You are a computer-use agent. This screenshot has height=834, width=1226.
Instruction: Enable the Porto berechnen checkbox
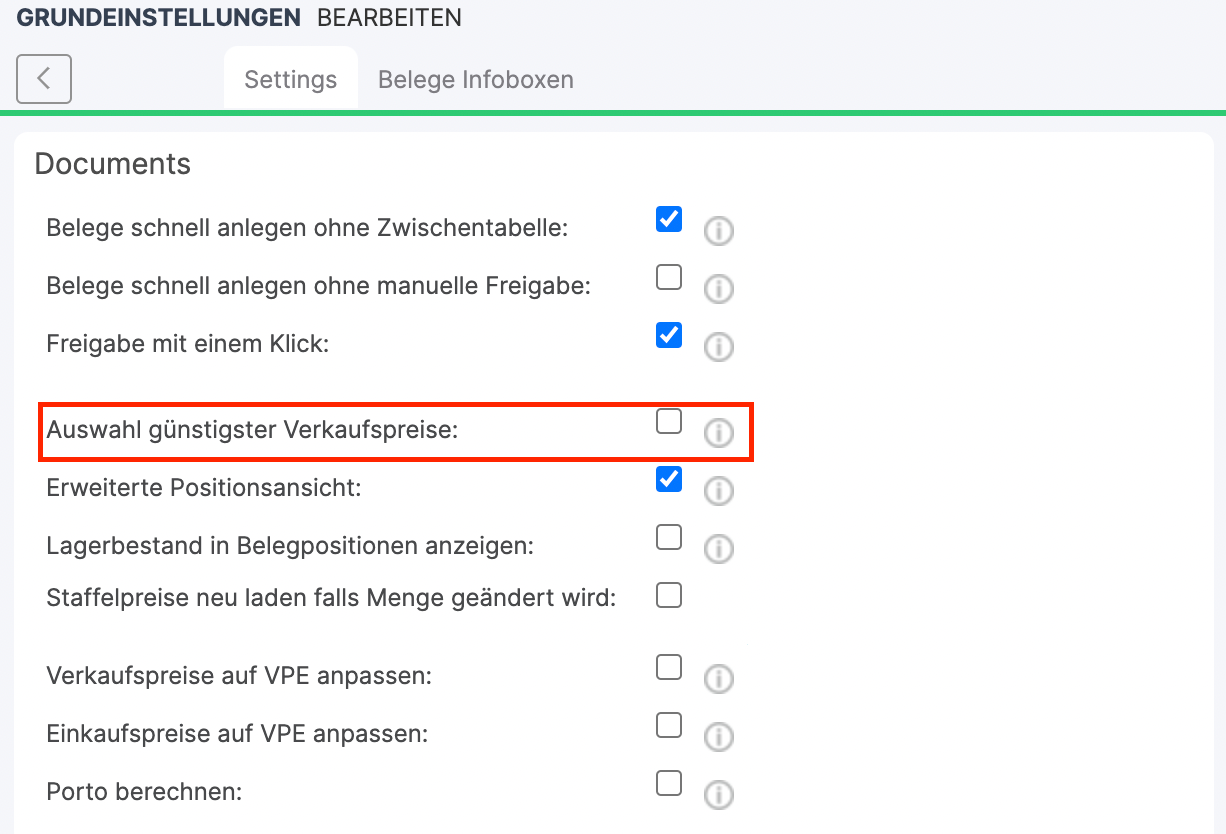(x=669, y=783)
